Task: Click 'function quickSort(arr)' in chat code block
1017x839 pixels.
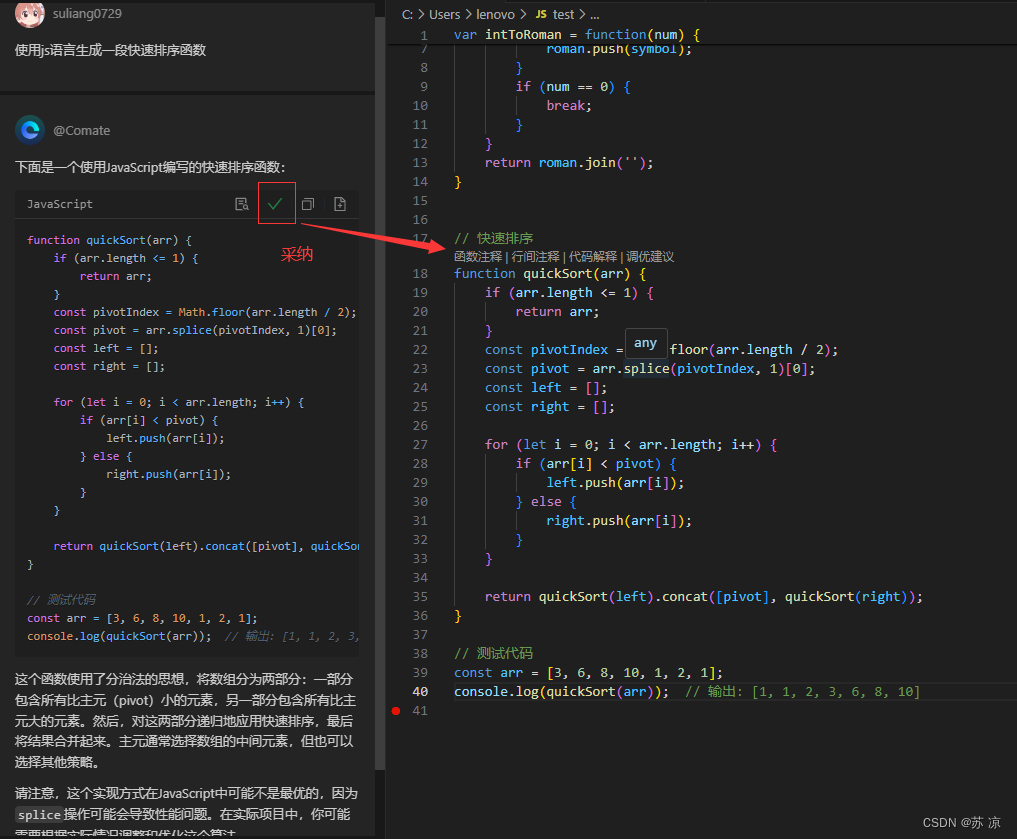Action: coord(109,240)
